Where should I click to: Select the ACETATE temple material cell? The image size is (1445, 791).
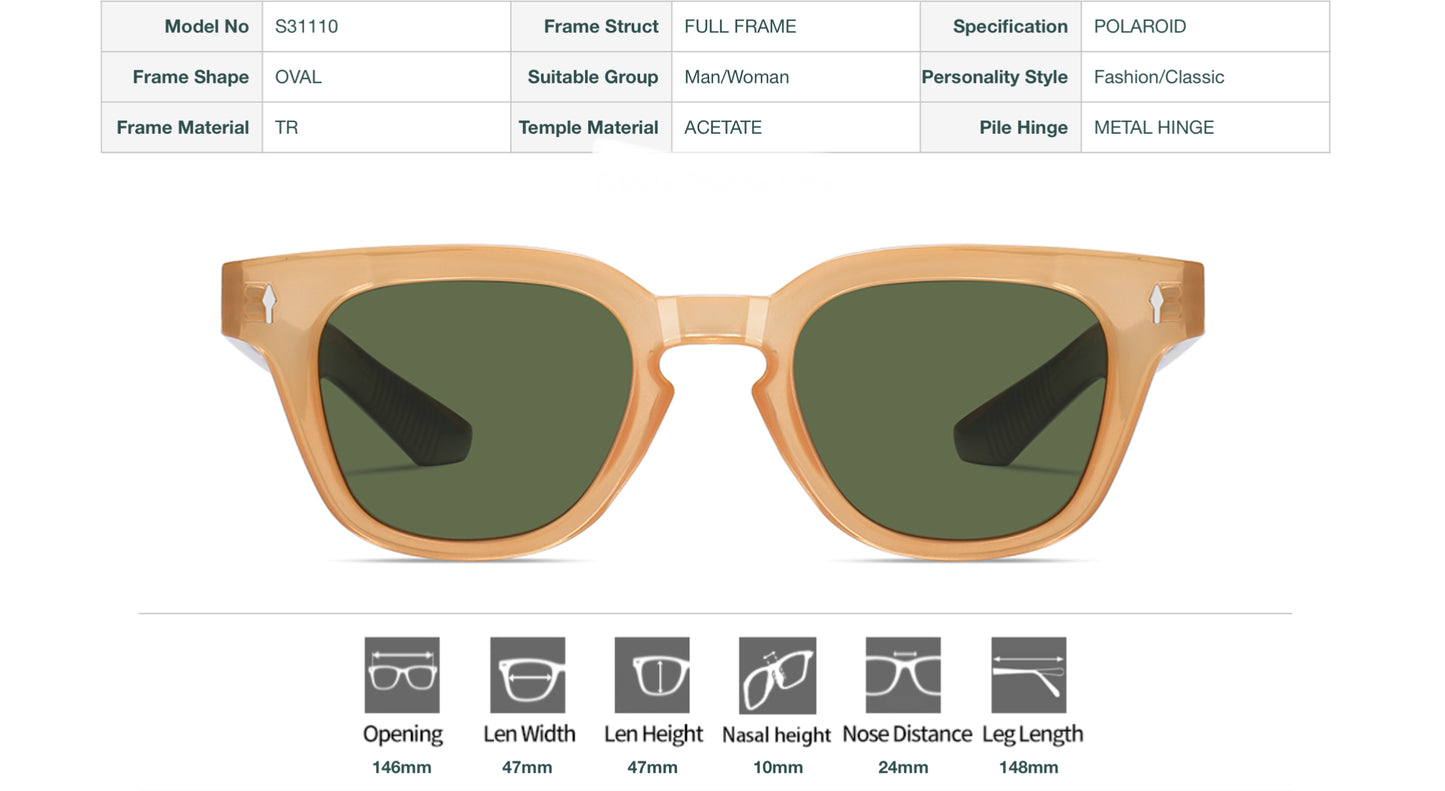722,127
